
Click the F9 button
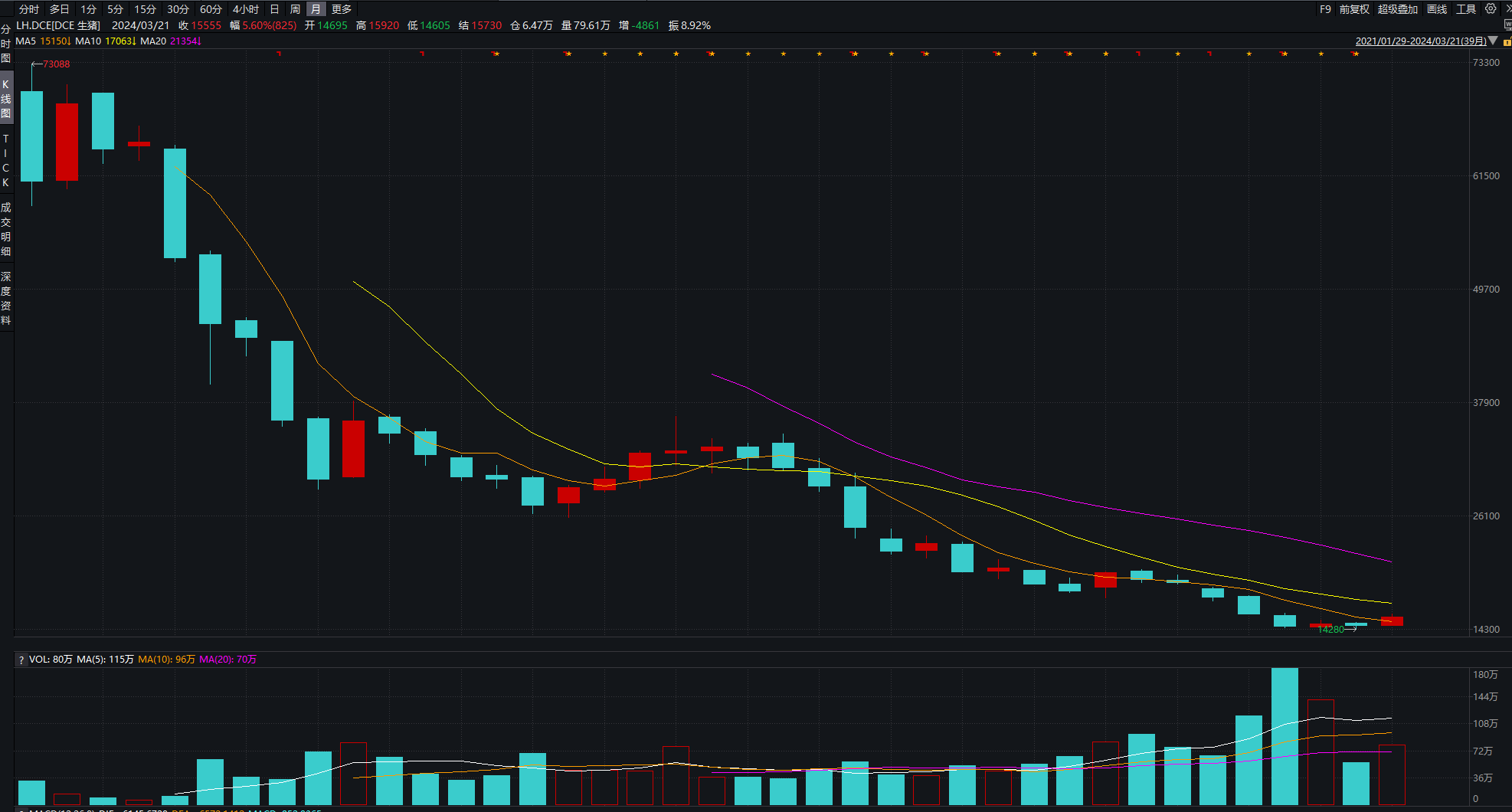pos(1325,9)
